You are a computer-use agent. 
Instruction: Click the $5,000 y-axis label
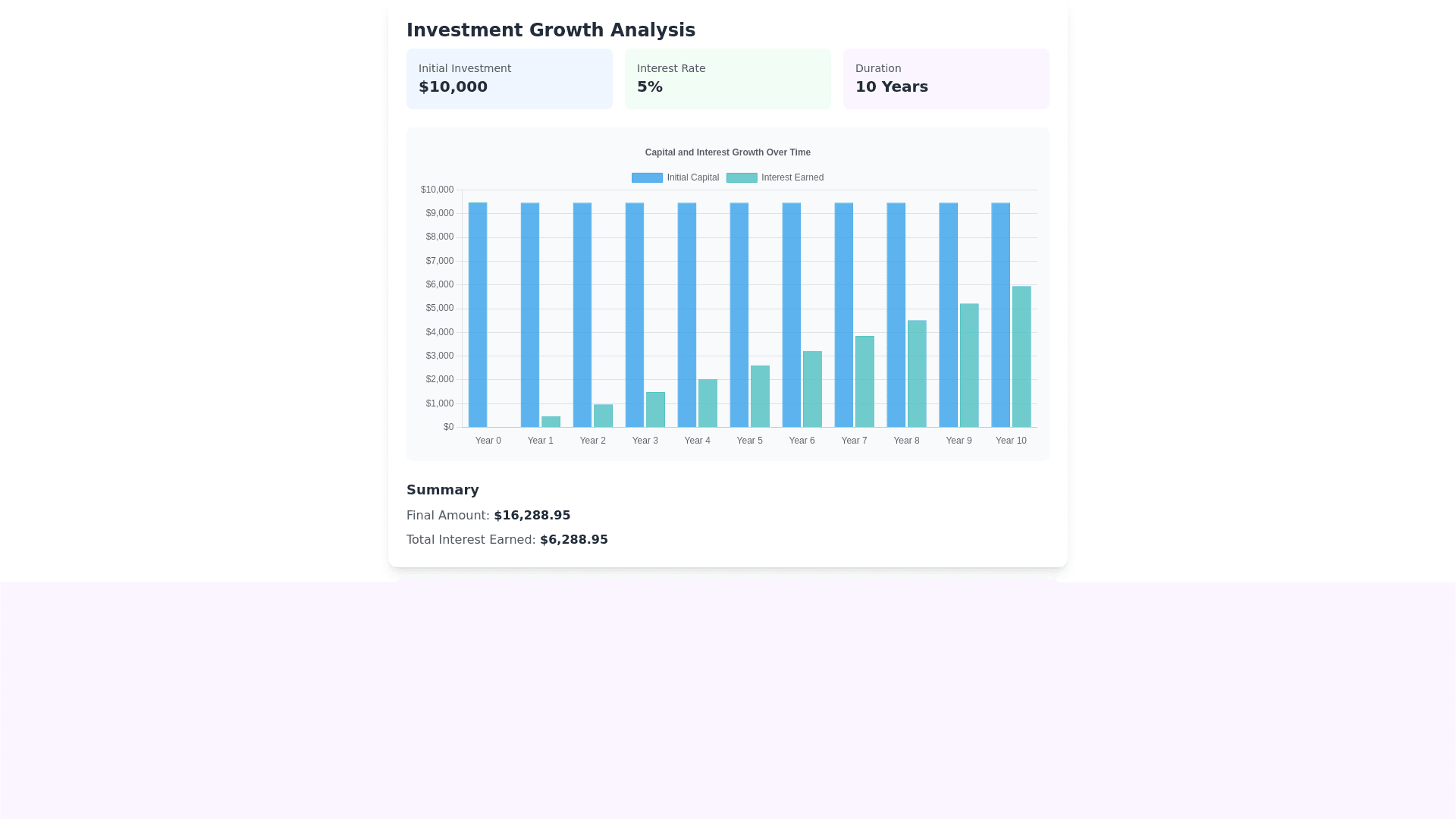pyautogui.click(x=439, y=308)
